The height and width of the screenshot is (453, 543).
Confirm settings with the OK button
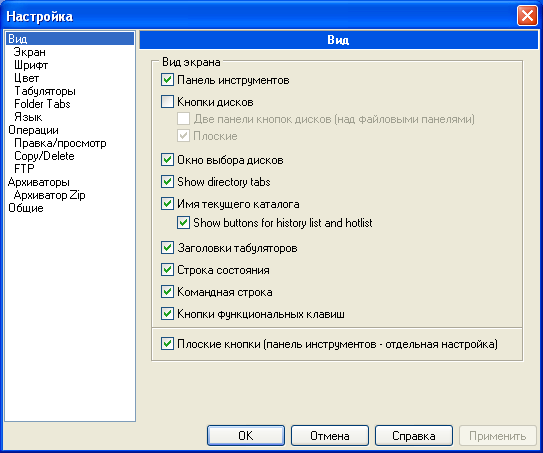(246, 435)
